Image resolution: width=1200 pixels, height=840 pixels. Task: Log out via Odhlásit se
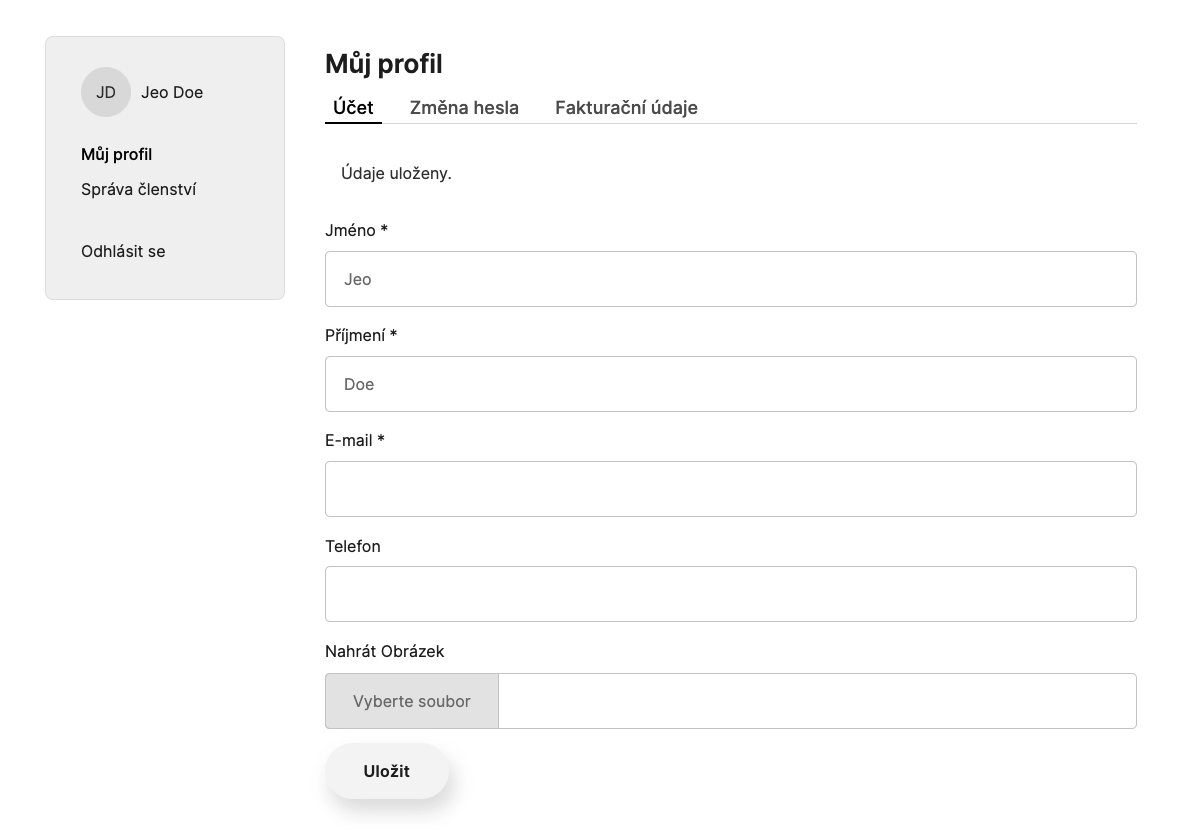click(x=123, y=251)
